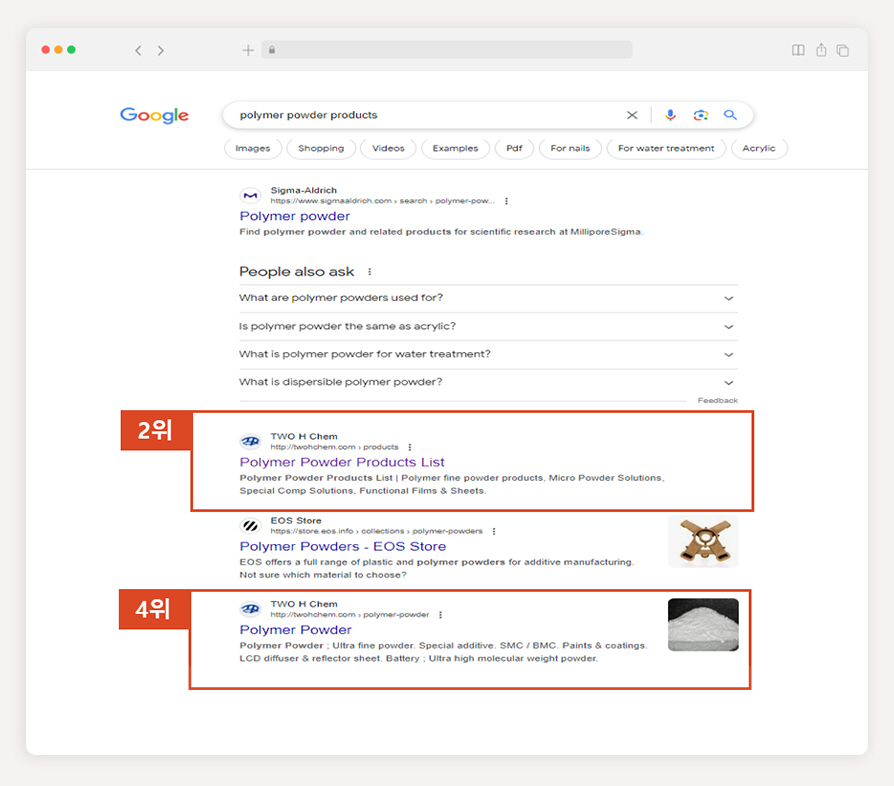Expand 'What are polymer powders used for?'
Screen dimensions: 894x786
[488, 298]
